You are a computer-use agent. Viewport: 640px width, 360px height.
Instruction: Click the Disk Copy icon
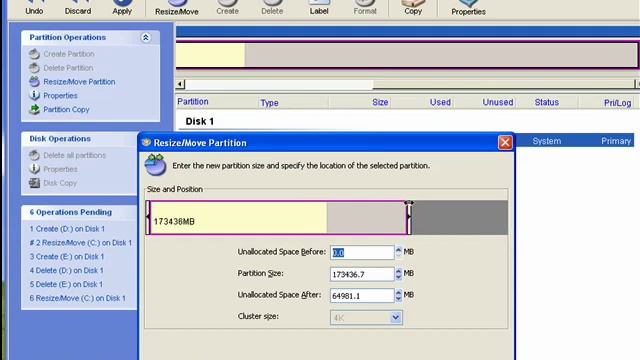[34, 183]
